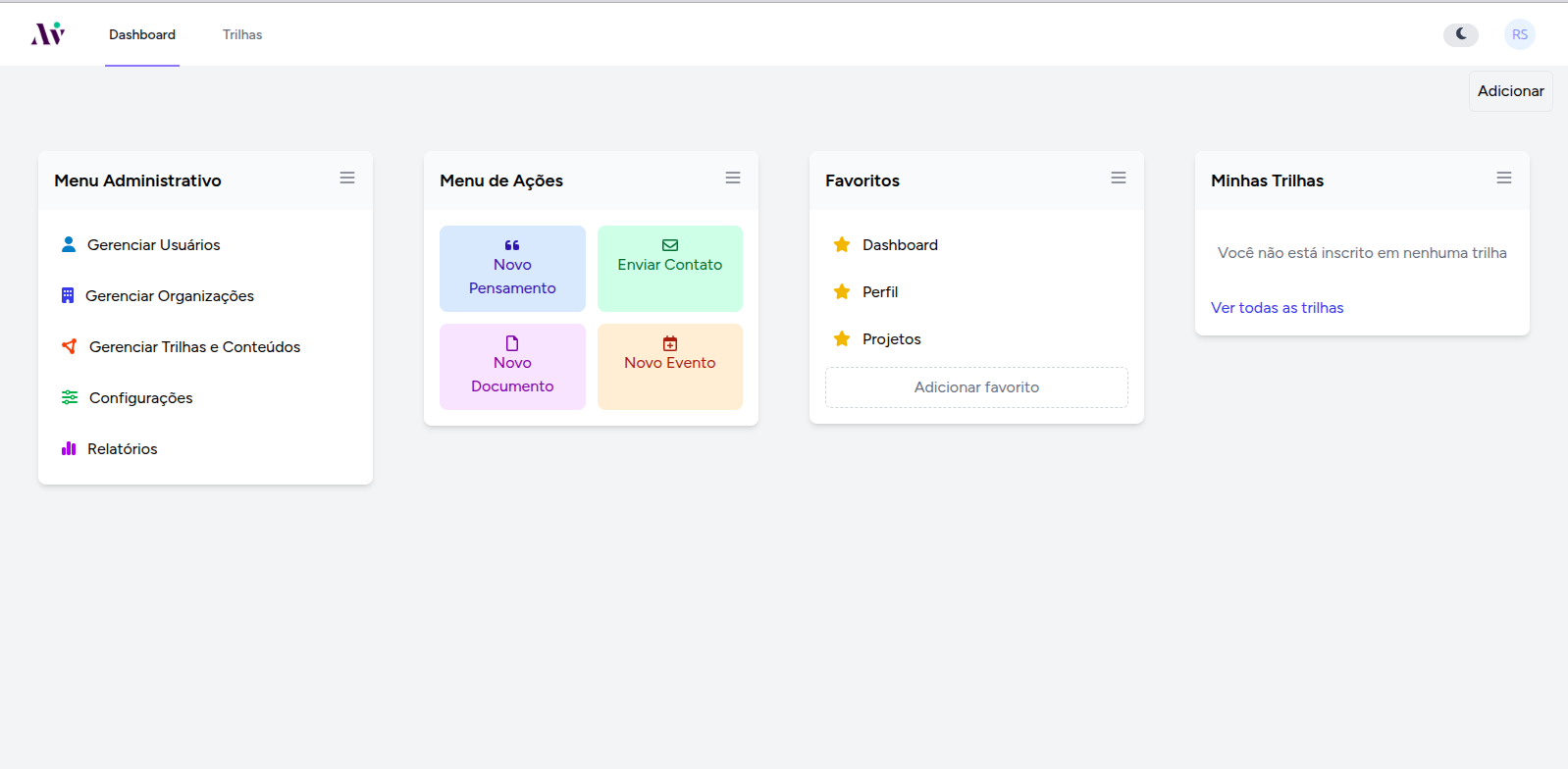
Task: Click the Novo Documento action label
Action: 512,375
